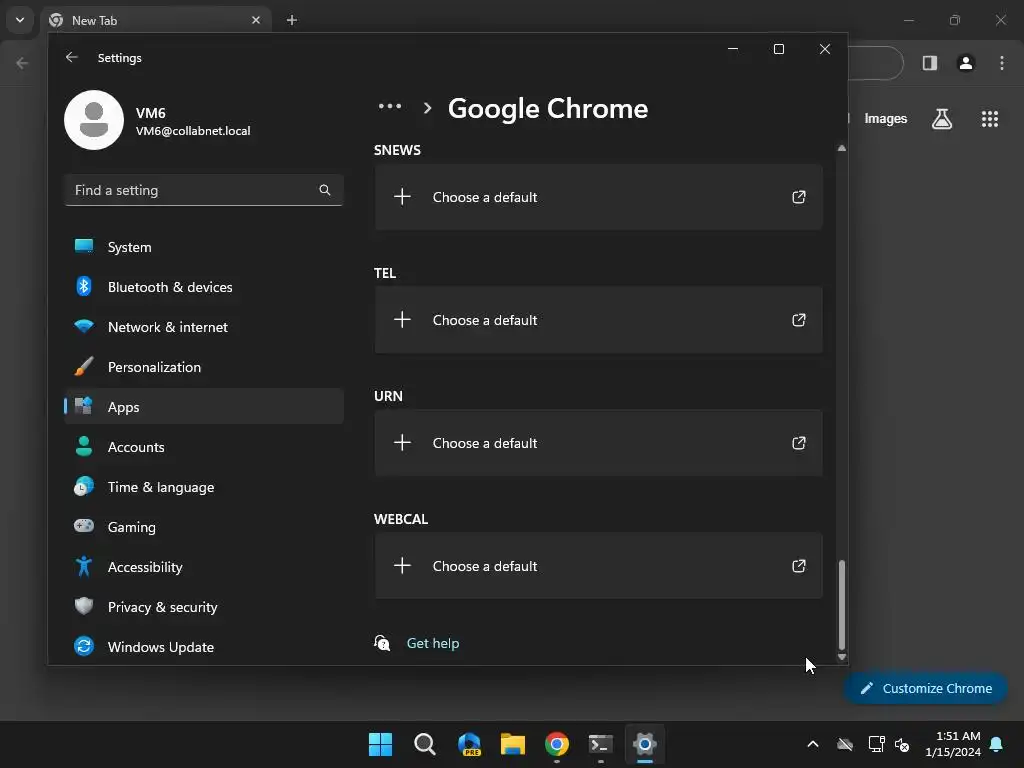
Task: Click the settings scrollbar down arrow
Action: pyautogui.click(x=842, y=657)
